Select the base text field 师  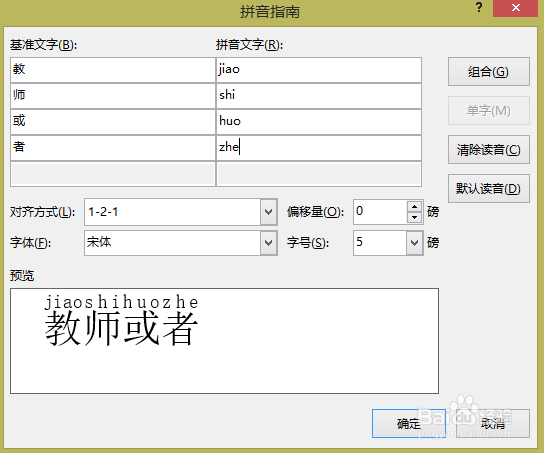click(x=113, y=96)
